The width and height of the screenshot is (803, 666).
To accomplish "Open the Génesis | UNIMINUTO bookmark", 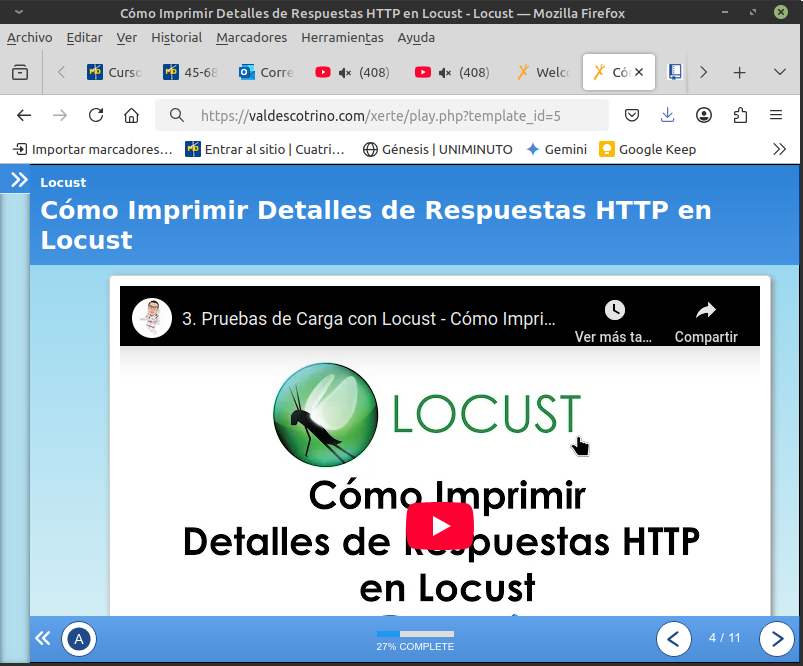I will [437, 149].
